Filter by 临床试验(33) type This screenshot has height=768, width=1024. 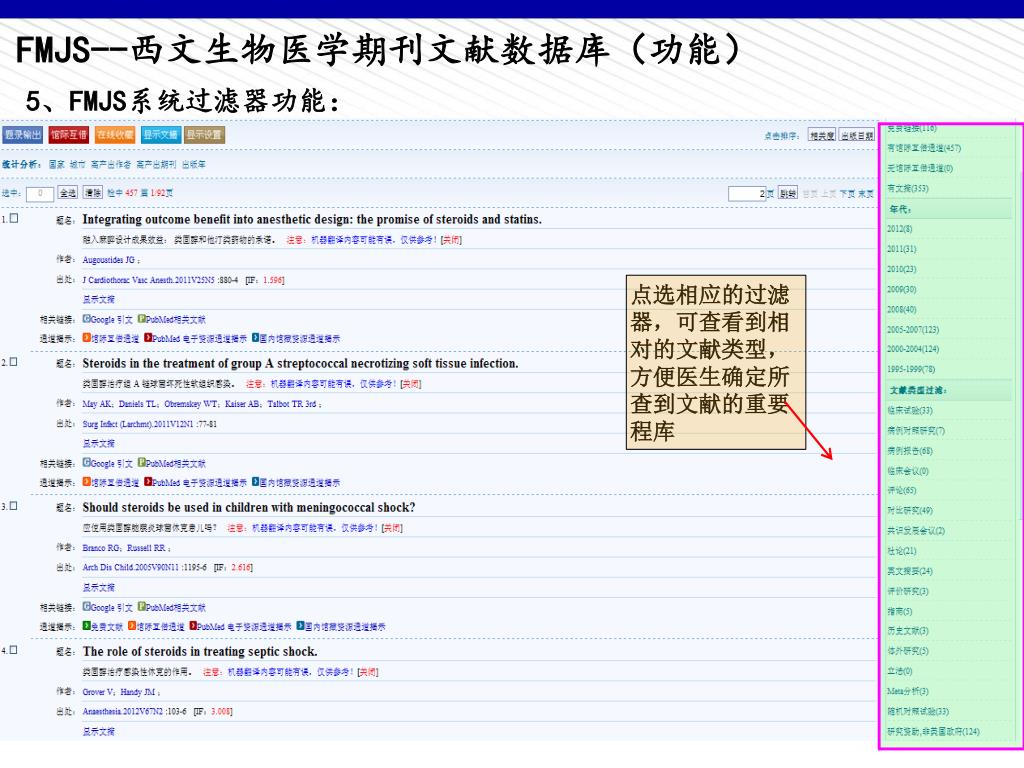[910, 410]
